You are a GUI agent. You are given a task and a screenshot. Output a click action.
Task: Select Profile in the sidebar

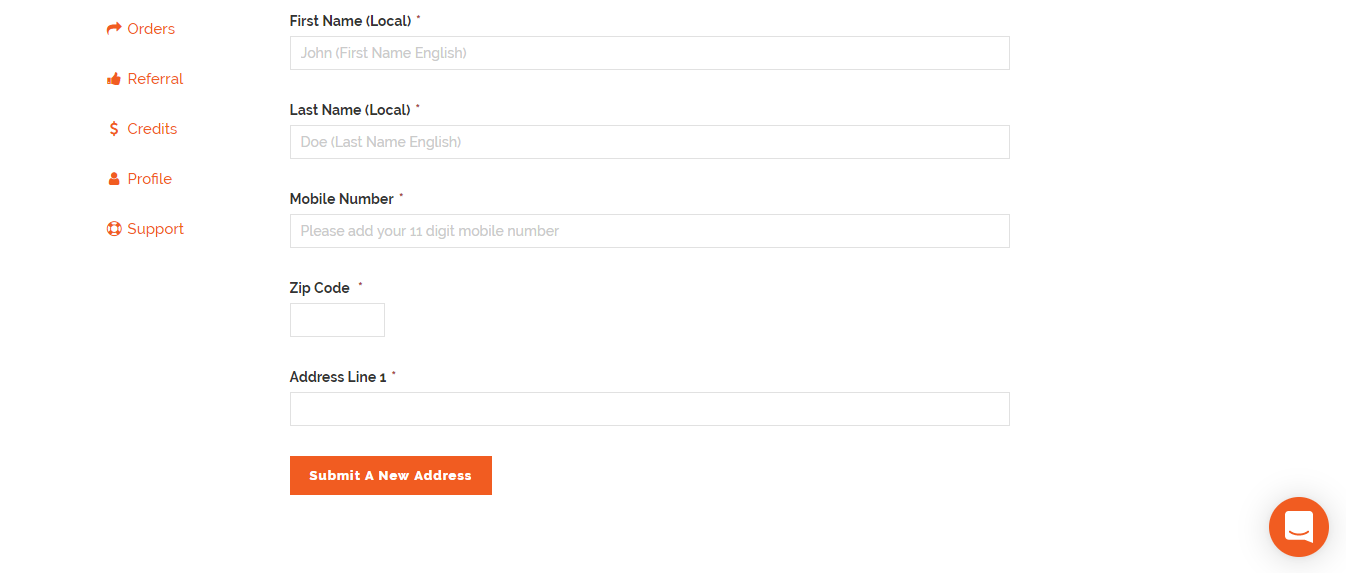pyautogui.click(x=150, y=179)
